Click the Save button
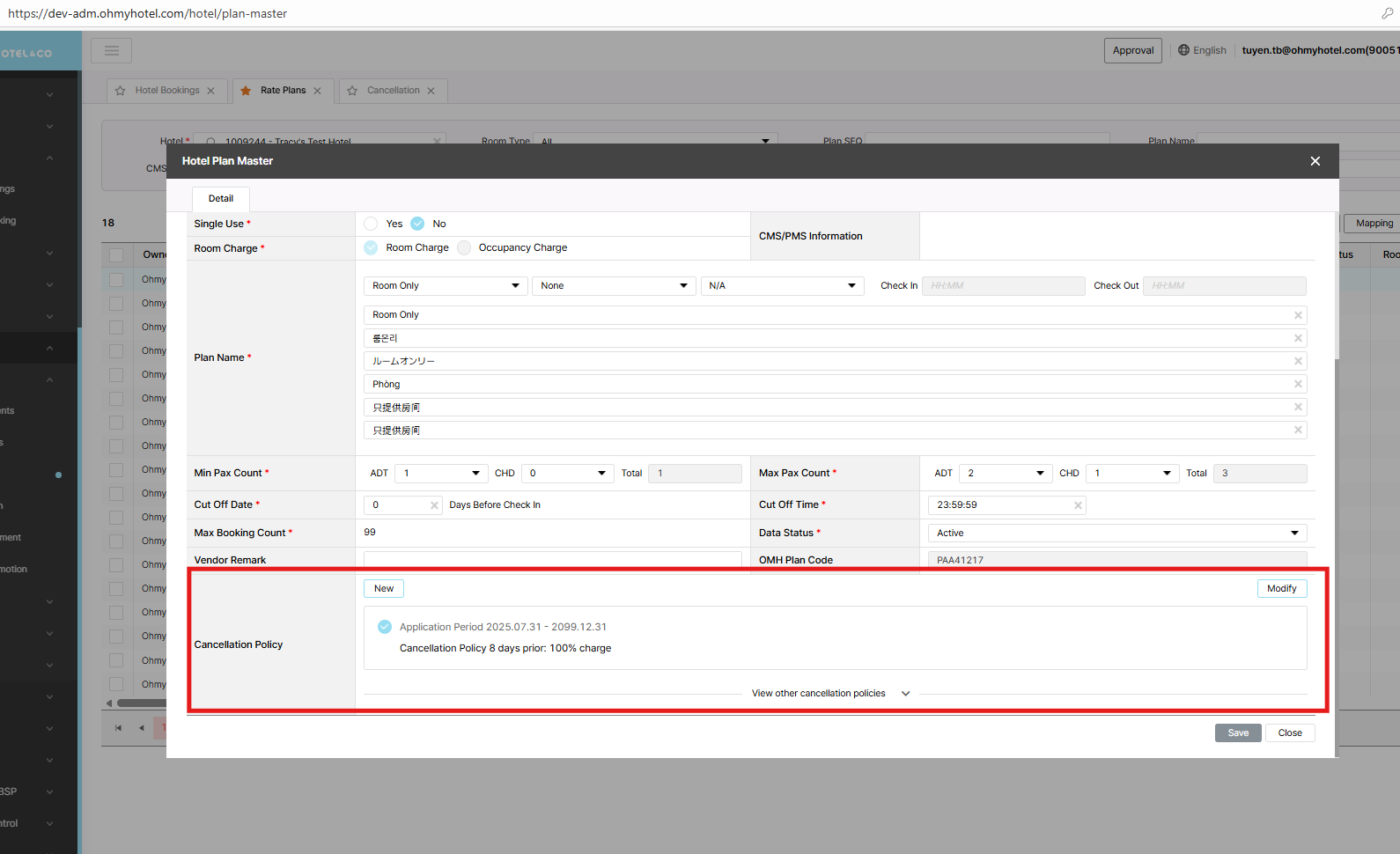 click(1237, 733)
